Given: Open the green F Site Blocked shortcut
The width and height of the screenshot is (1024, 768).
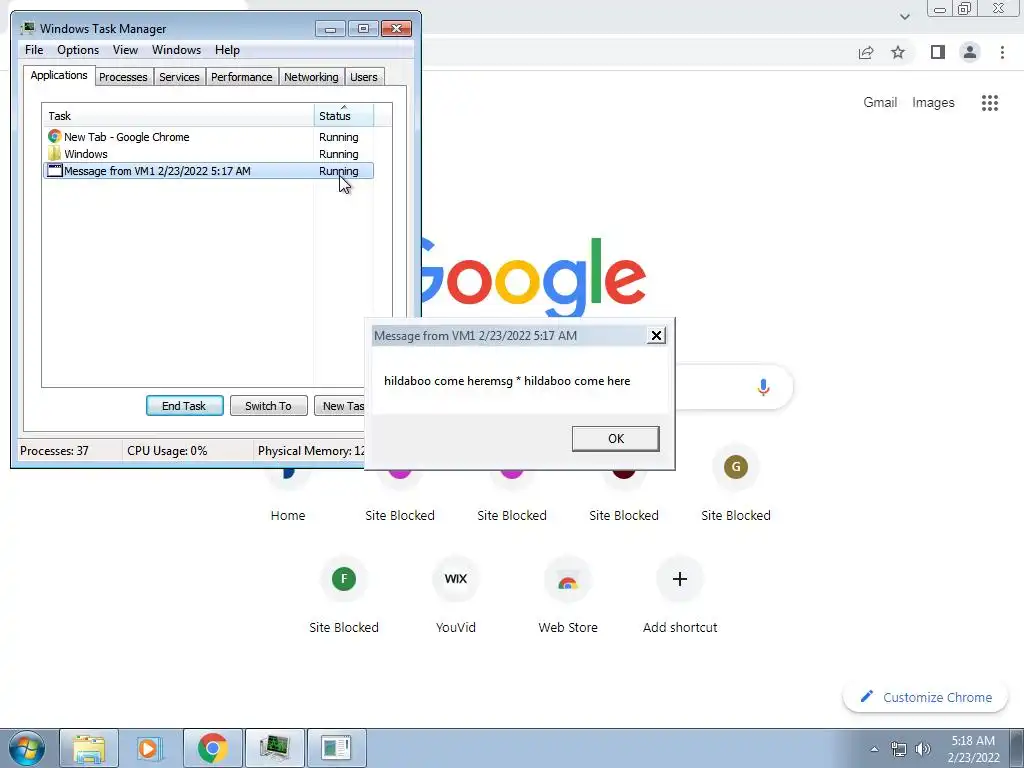Looking at the screenshot, I should click(344, 594).
